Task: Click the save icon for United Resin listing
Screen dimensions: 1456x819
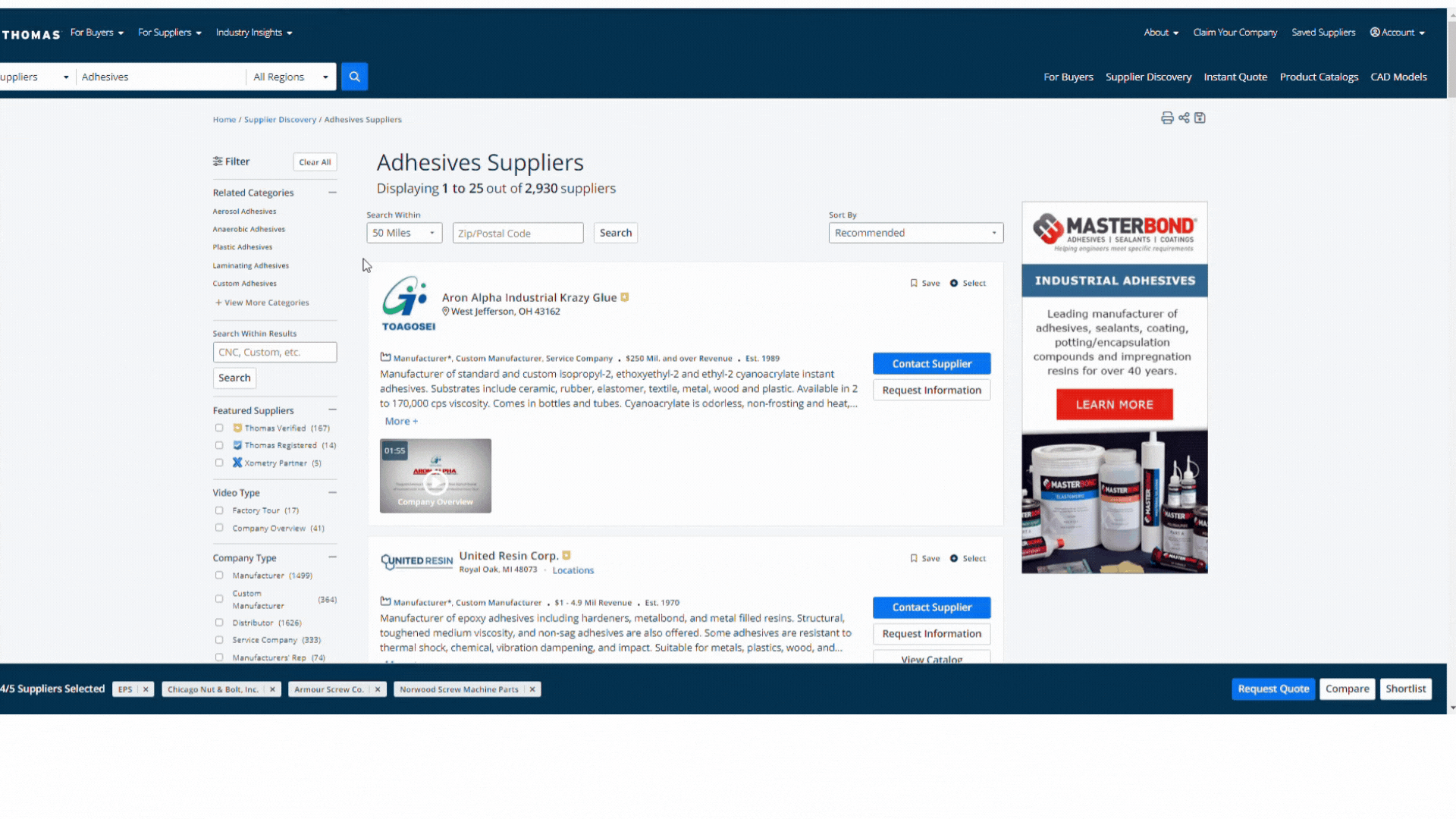Action: point(913,558)
